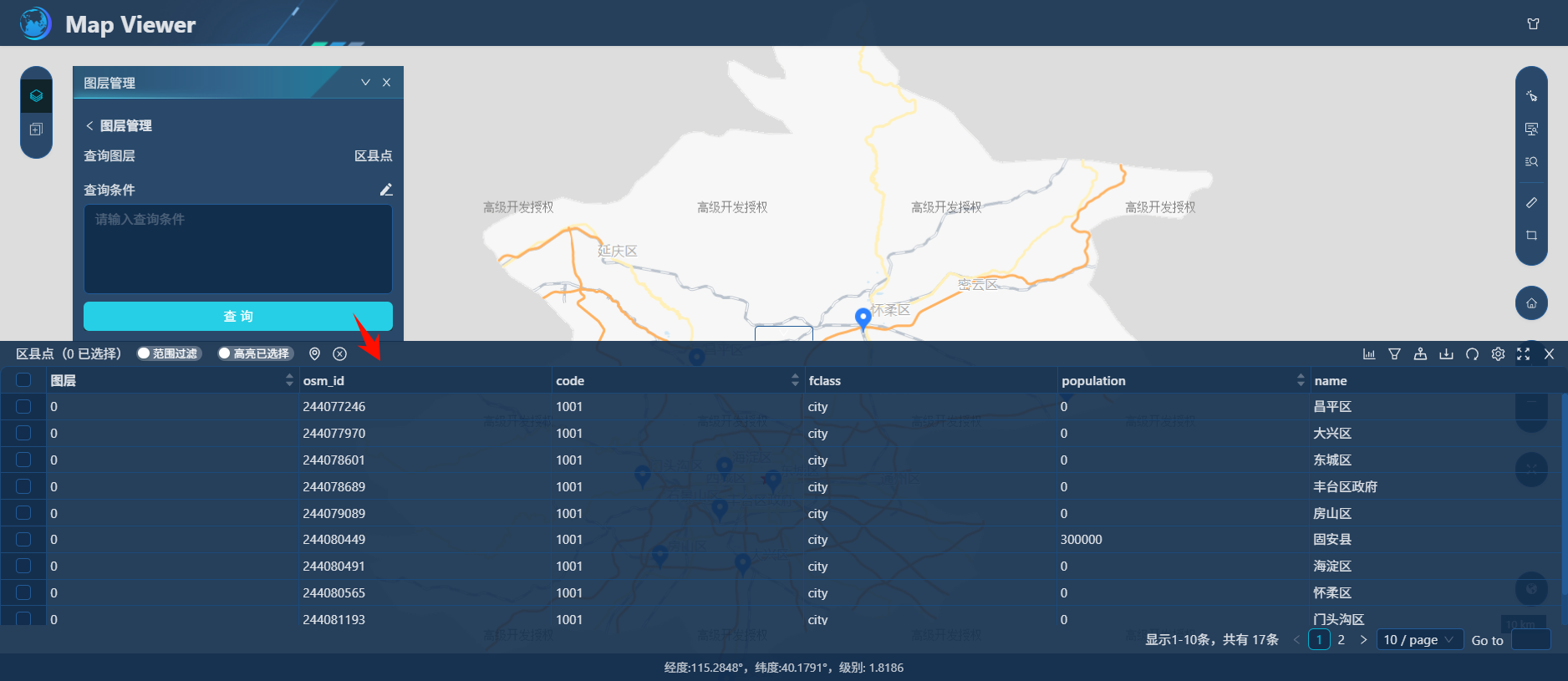Select the measure ruler tool on right toolbar
The height and width of the screenshot is (681, 1568).
1531,203
